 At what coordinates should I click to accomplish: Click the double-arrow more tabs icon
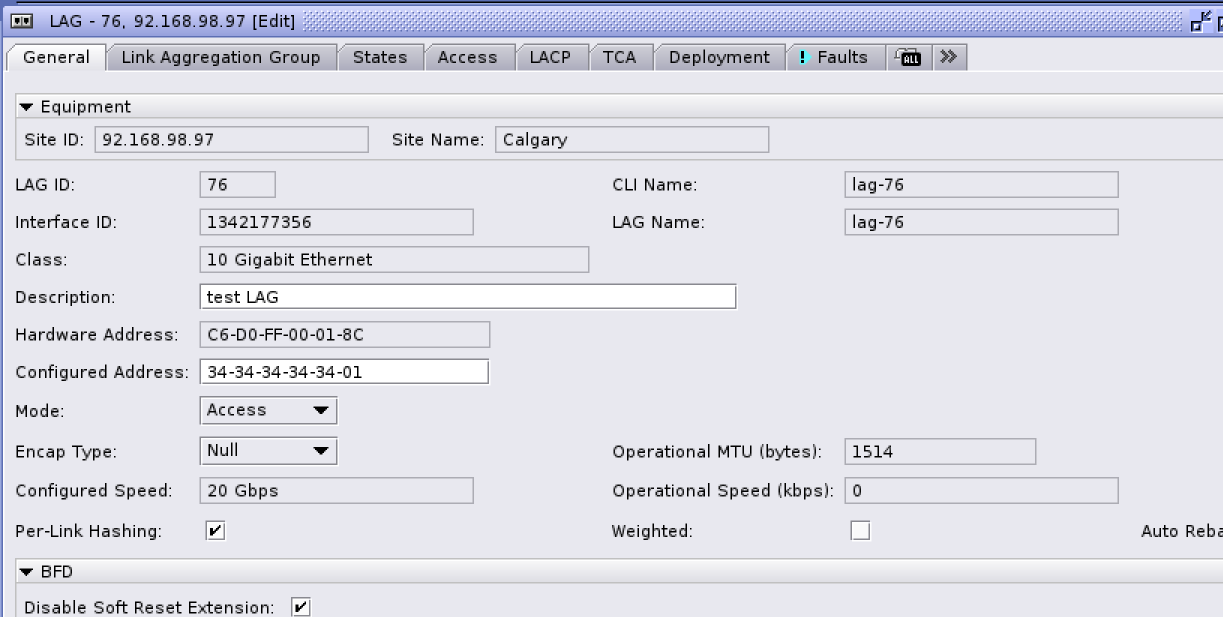948,57
